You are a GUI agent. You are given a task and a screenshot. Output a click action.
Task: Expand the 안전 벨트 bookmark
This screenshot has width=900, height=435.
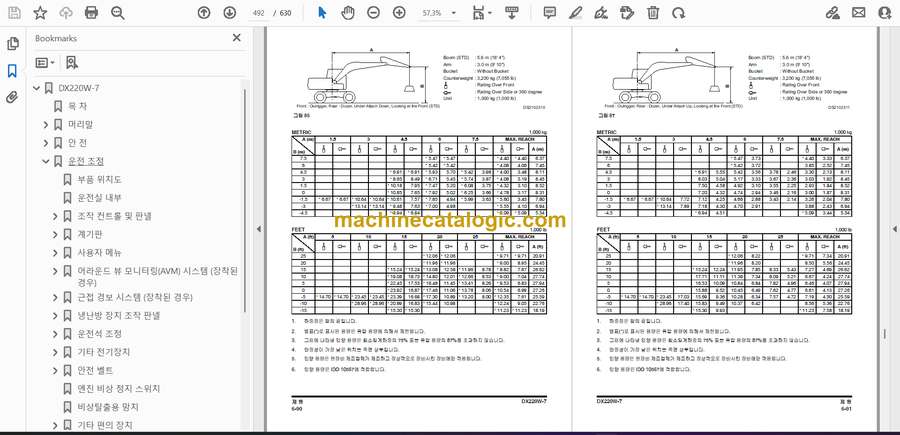click(55, 370)
